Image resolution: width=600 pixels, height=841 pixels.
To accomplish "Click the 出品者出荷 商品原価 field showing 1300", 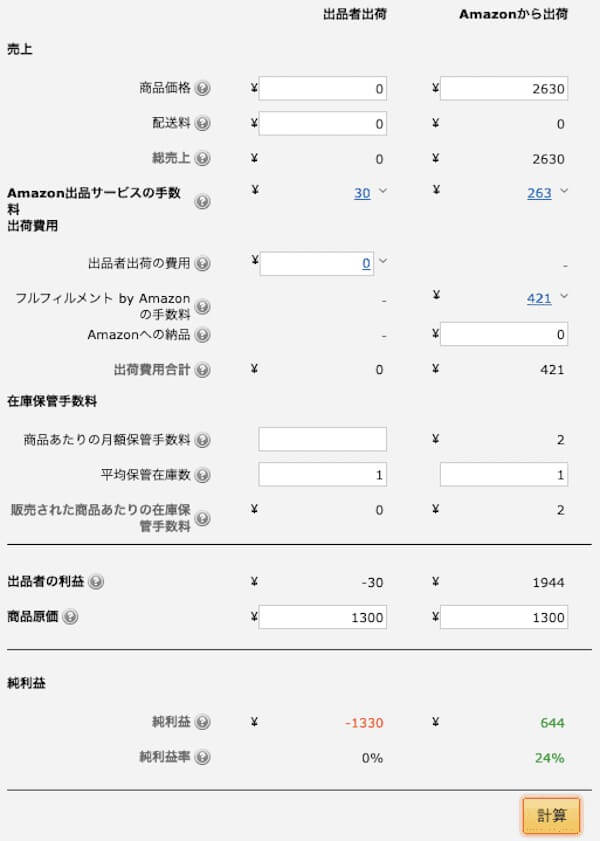I will click(x=323, y=617).
